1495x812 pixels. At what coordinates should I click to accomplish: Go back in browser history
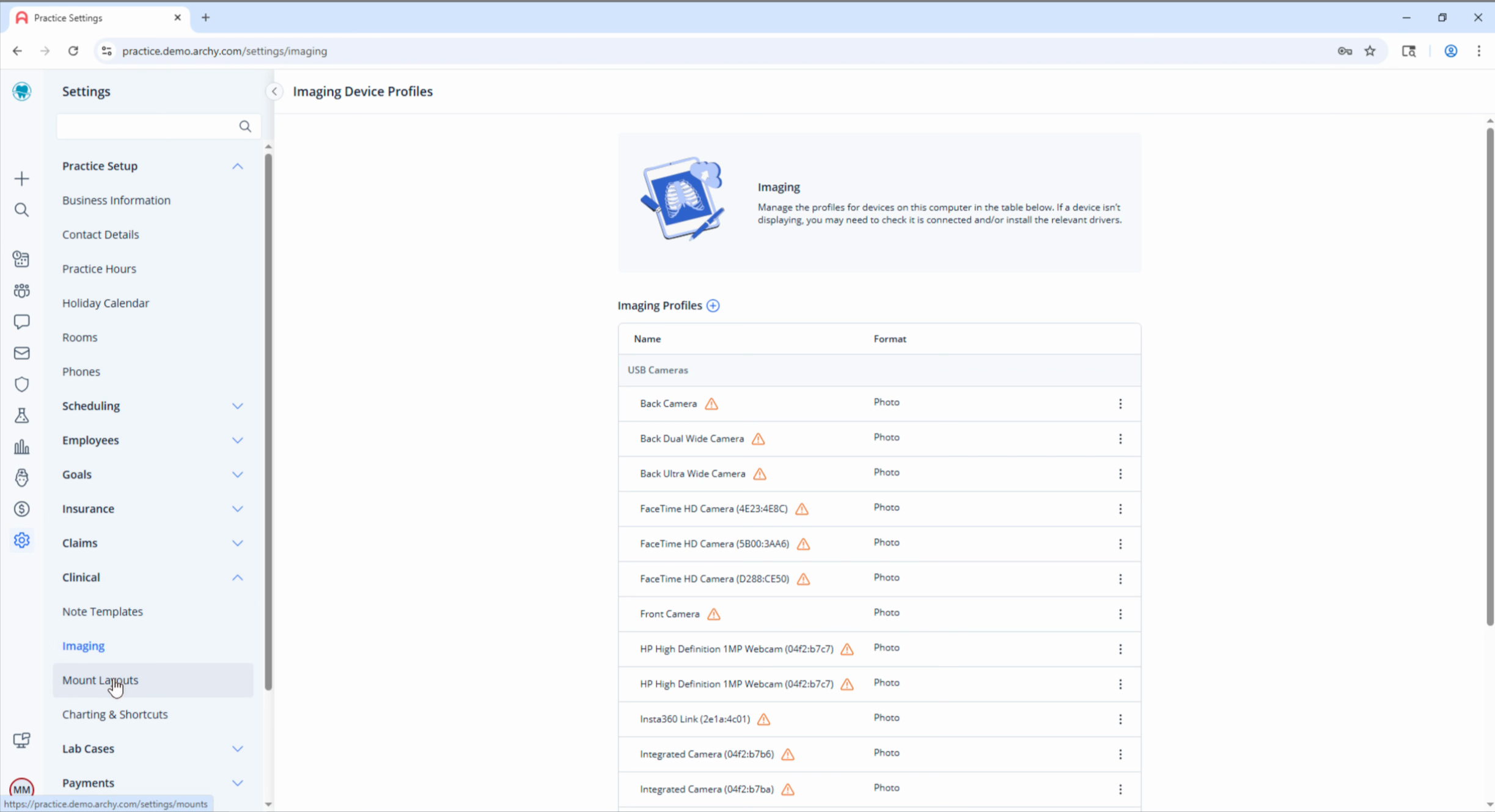(17, 51)
